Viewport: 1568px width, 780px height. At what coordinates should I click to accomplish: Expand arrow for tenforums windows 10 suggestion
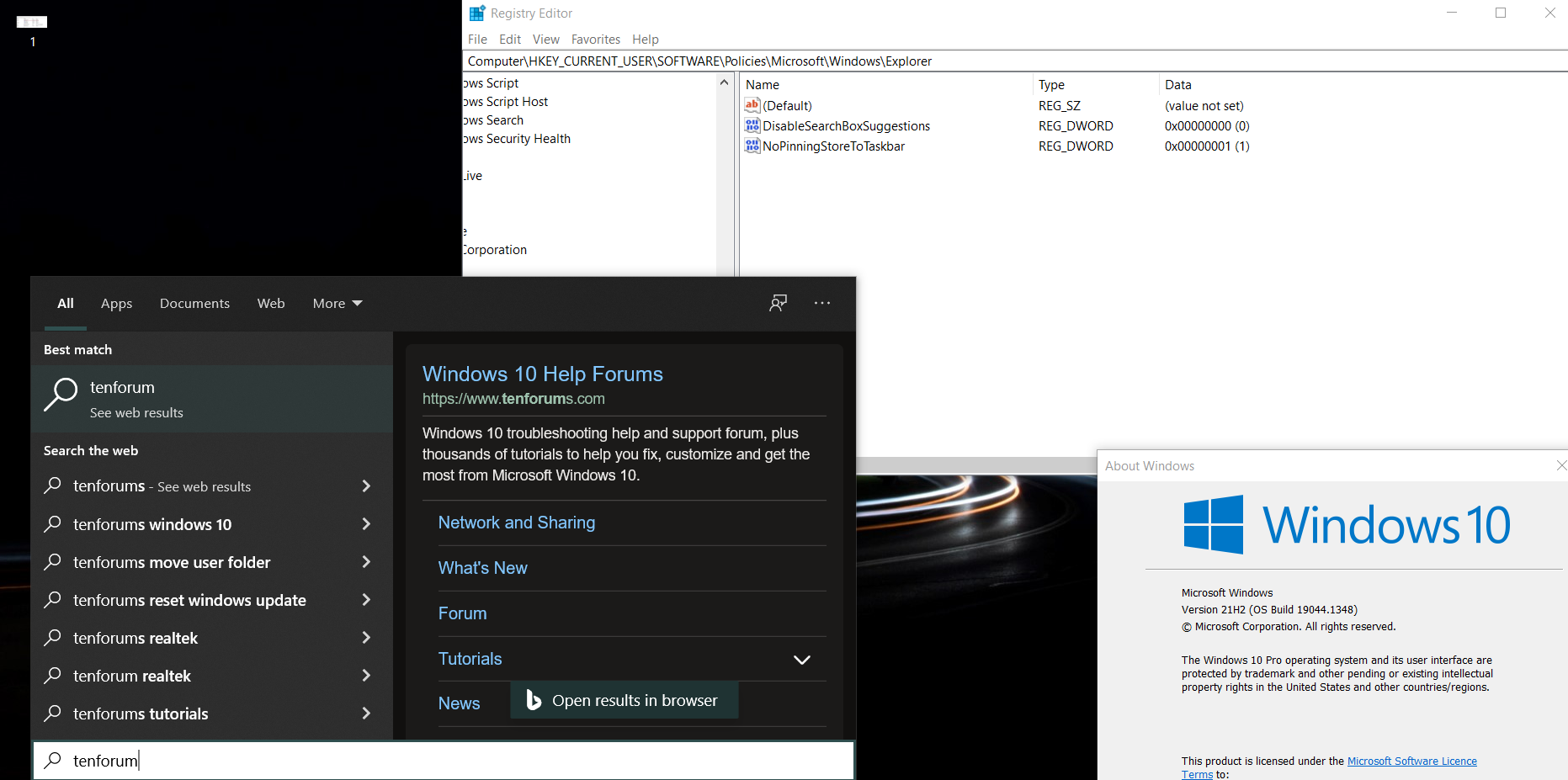(366, 524)
